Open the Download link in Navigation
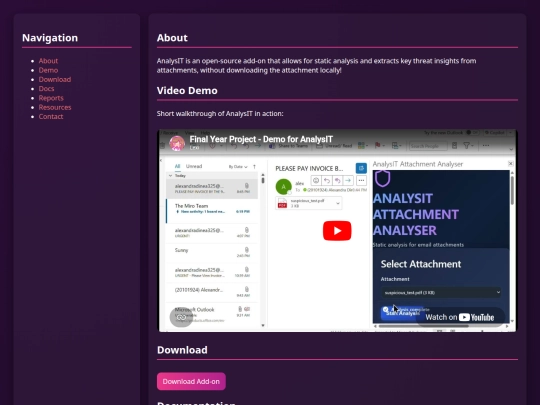 pyautogui.click(x=55, y=80)
